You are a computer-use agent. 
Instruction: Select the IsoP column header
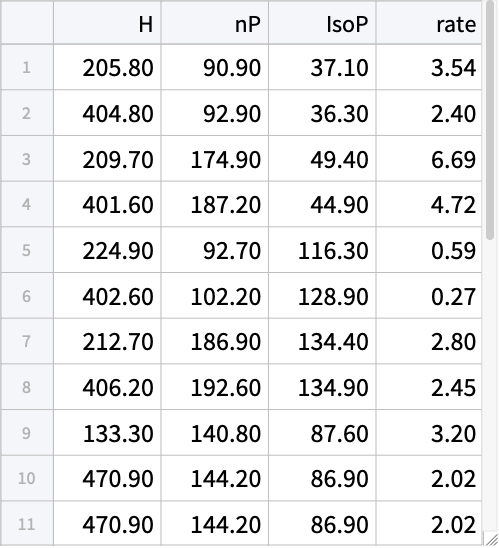pyautogui.click(x=322, y=23)
